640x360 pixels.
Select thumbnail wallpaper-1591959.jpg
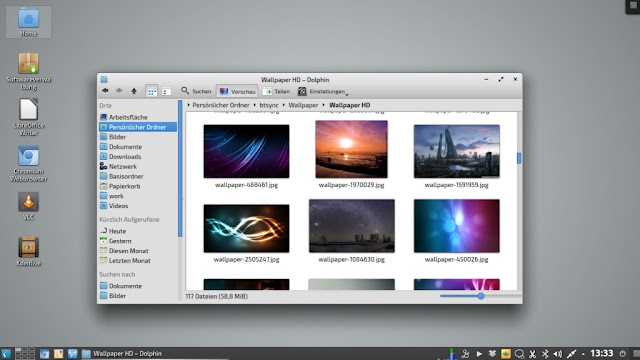point(456,151)
